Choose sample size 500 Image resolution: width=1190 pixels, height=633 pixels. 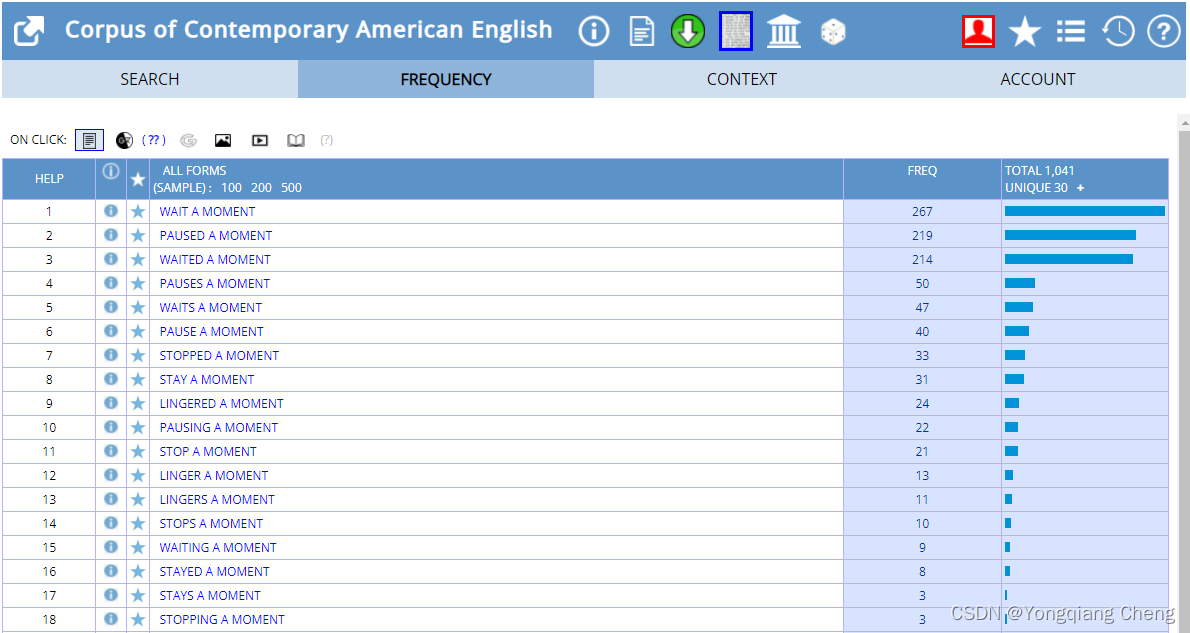pos(291,187)
